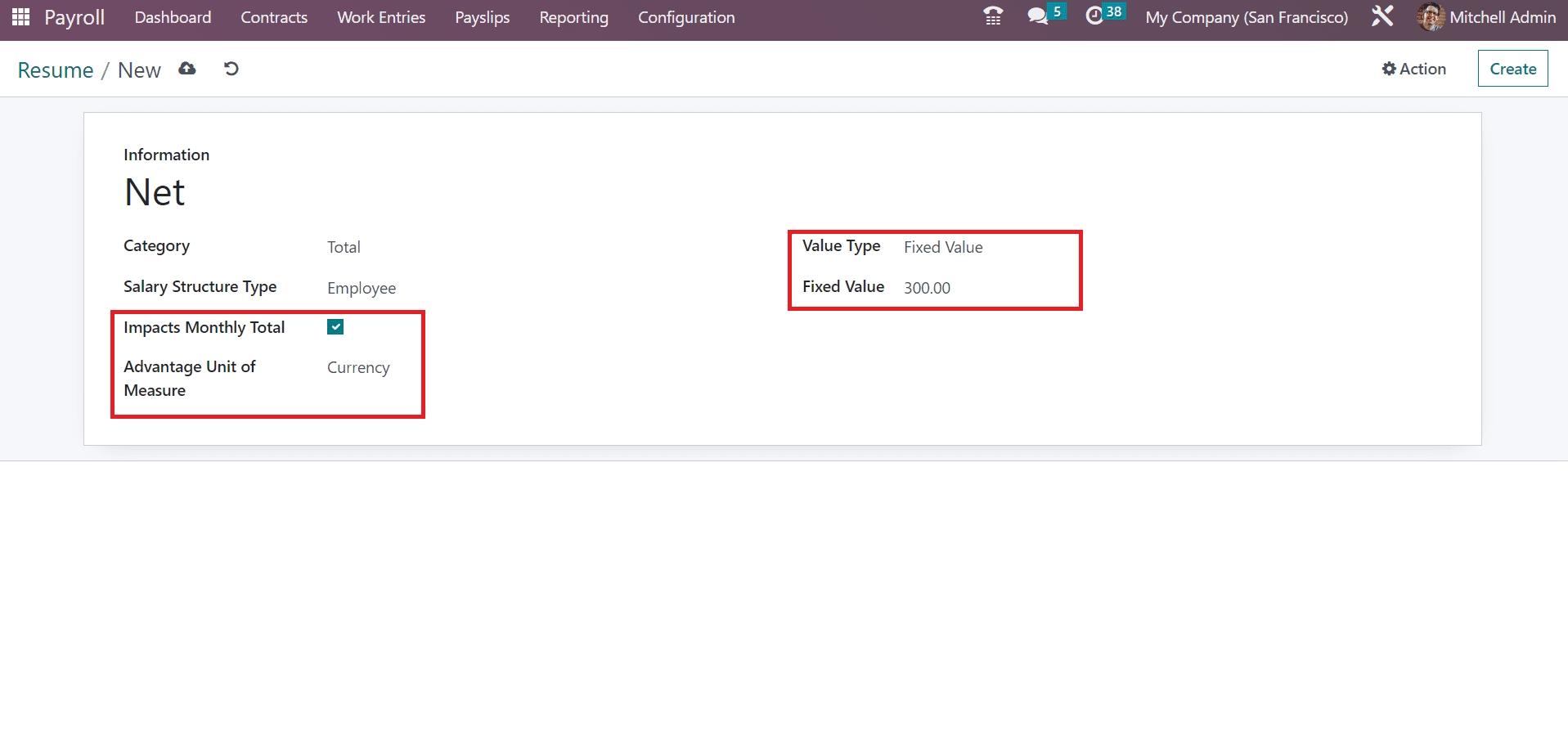The width and height of the screenshot is (1568, 732).
Task: Discard changes with the undo icon
Action: coord(231,69)
